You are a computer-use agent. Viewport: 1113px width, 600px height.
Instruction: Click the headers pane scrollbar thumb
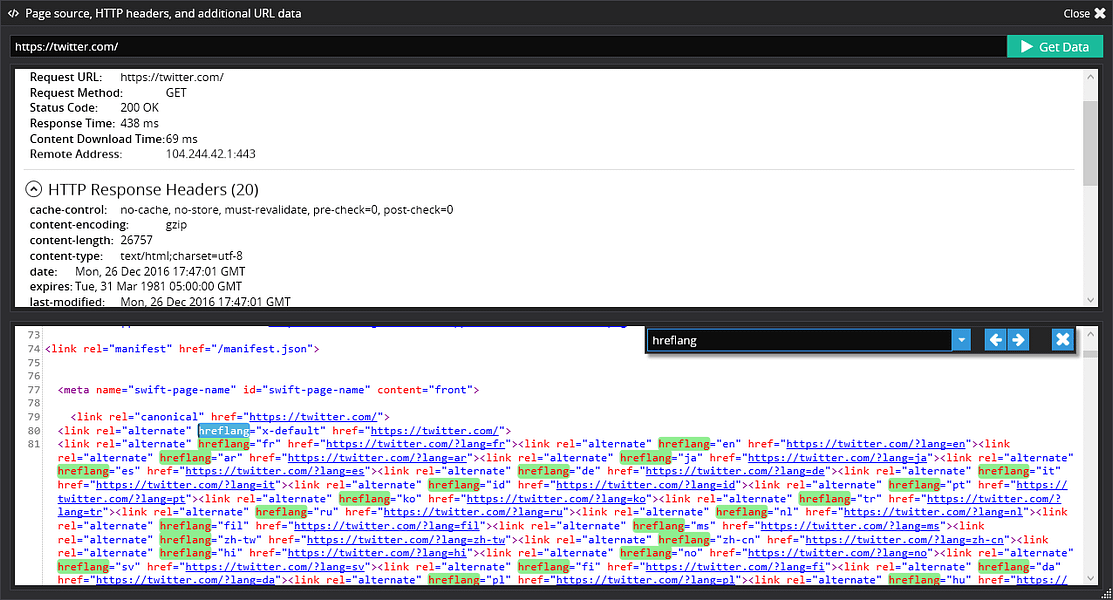(1090, 143)
